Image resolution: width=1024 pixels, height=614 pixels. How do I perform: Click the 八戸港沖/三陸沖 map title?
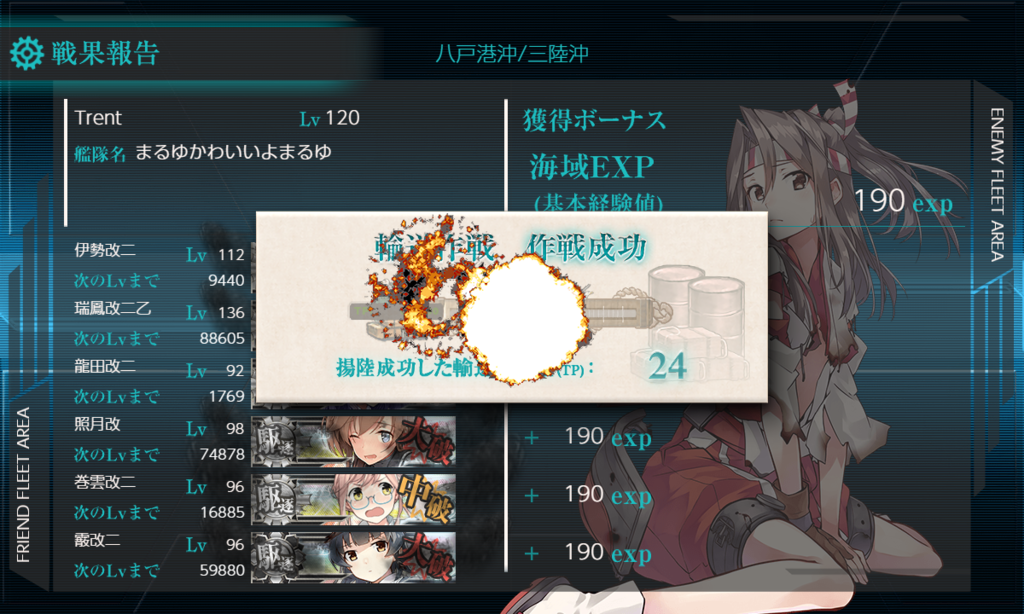pos(512,54)
